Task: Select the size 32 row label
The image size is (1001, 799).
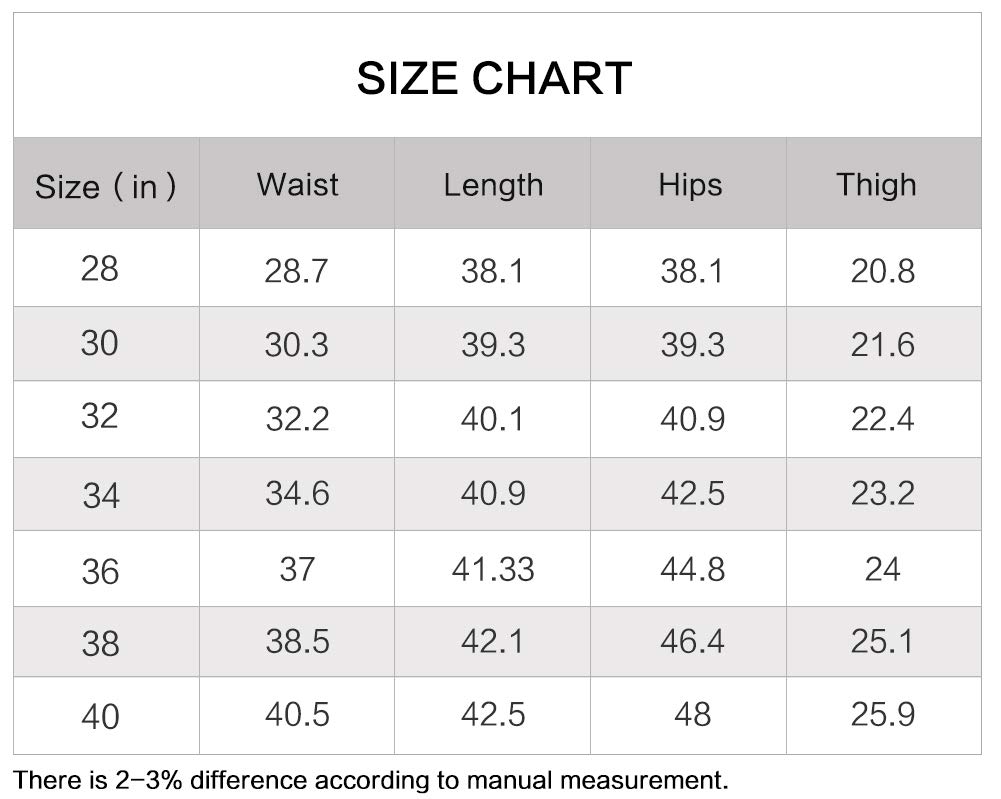Action: pyautogui.click(x=100, y=417)
